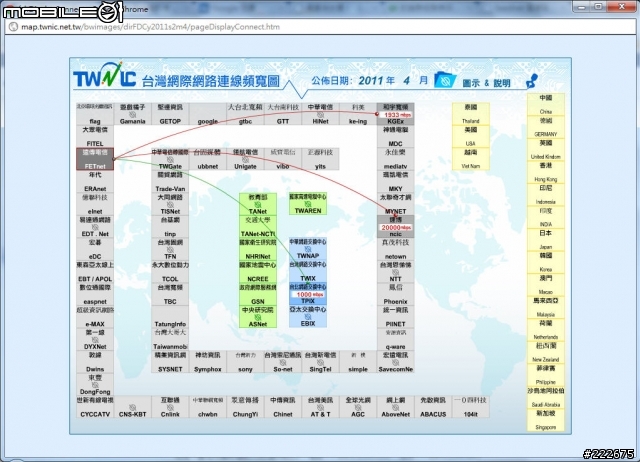Select the TFN network node

point(170,249)
